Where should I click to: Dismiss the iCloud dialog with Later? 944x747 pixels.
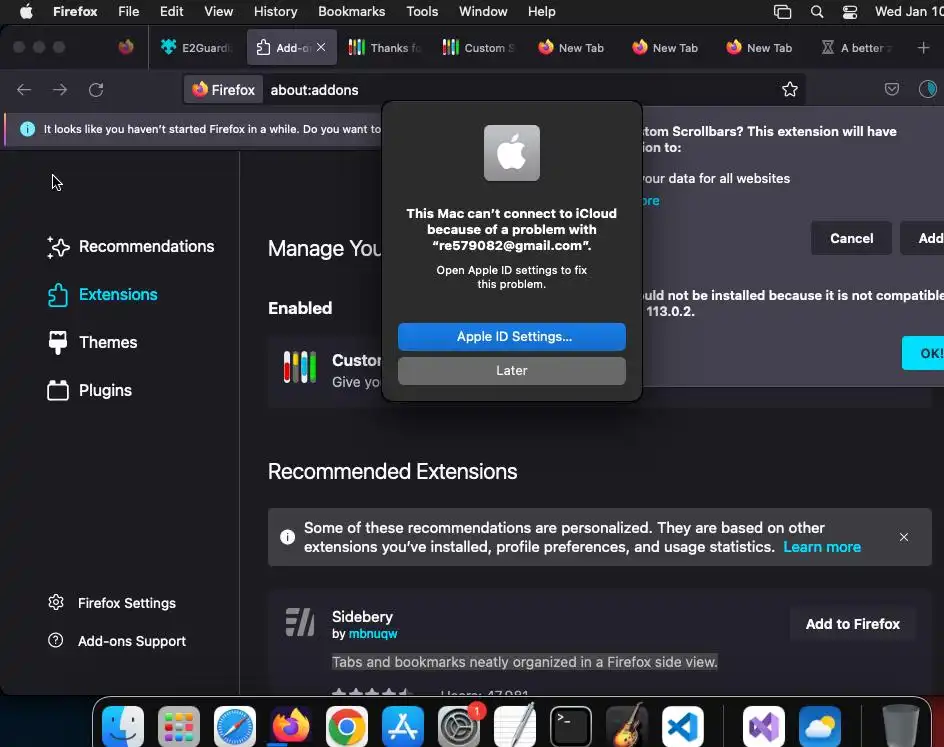512,371
